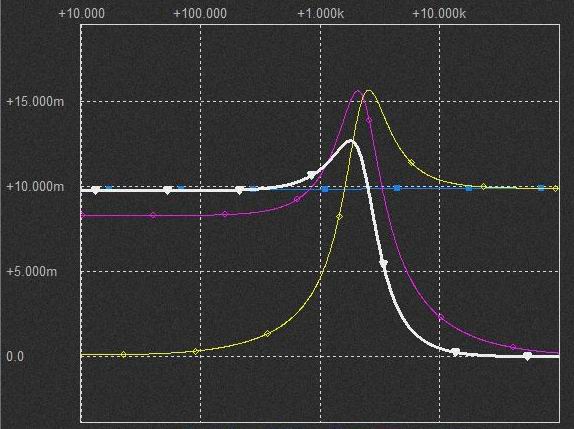
Task: Select the magenta diamond marker just below its peak
Action: pos(369,120)
